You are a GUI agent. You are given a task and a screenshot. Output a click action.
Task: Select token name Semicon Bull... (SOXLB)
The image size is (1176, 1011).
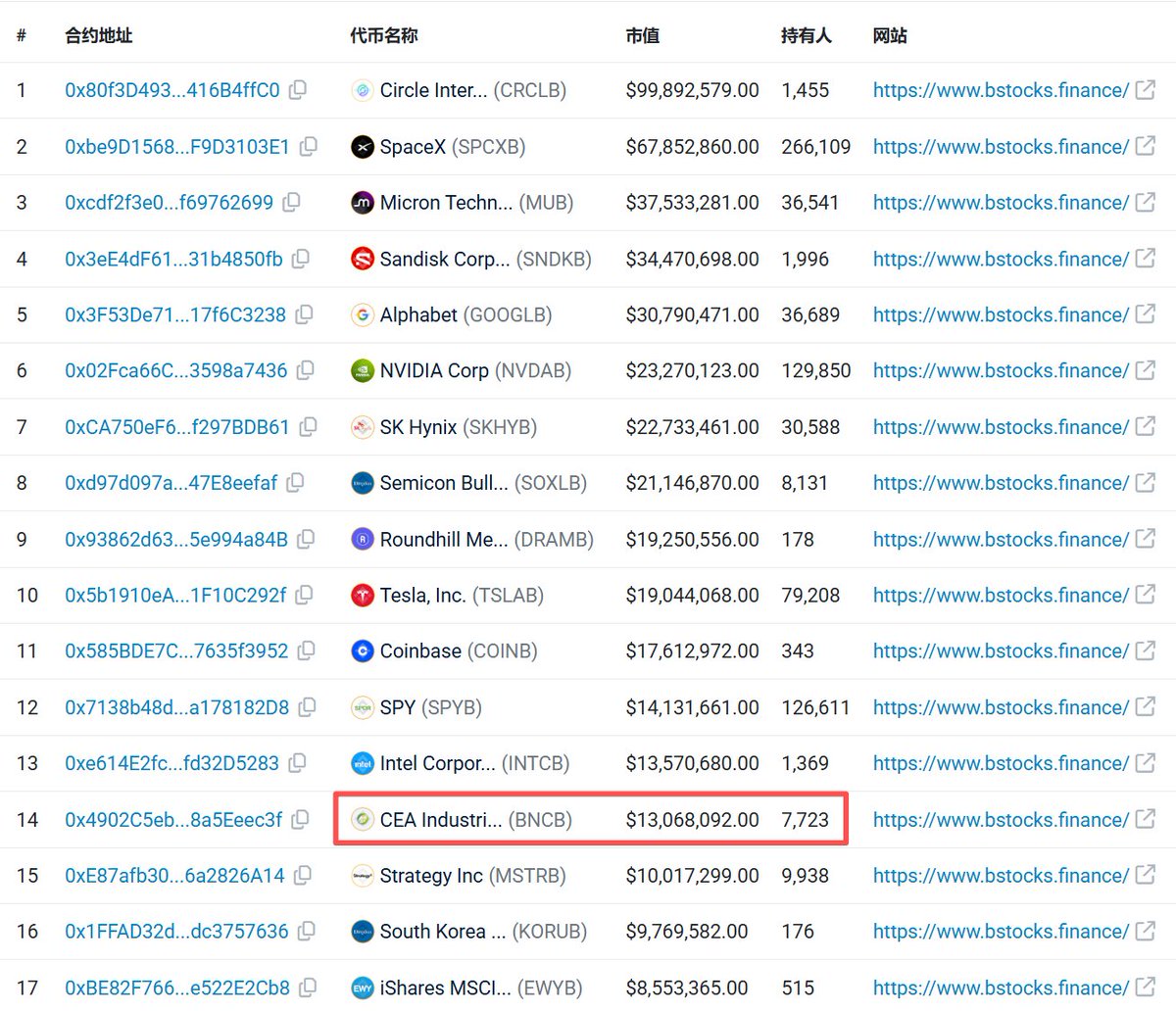484,483
